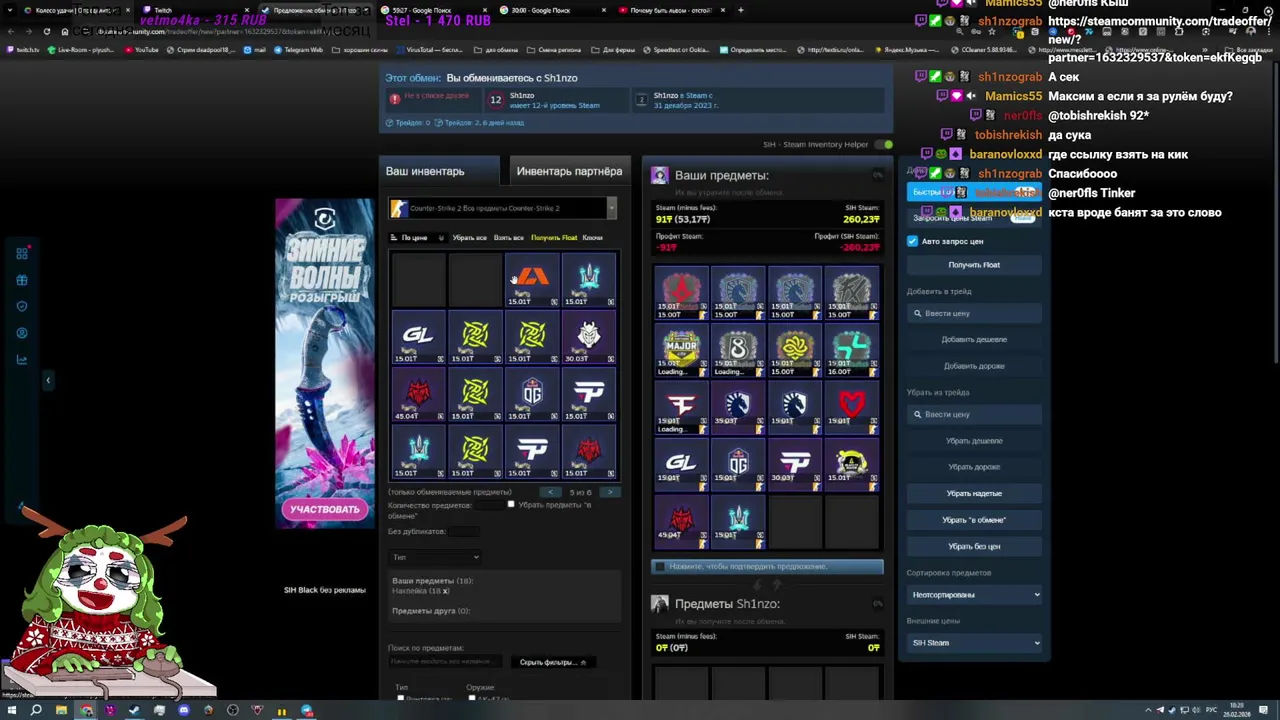Click Ключи link above inventory
1280x720 pixels.
pos(592,238)
